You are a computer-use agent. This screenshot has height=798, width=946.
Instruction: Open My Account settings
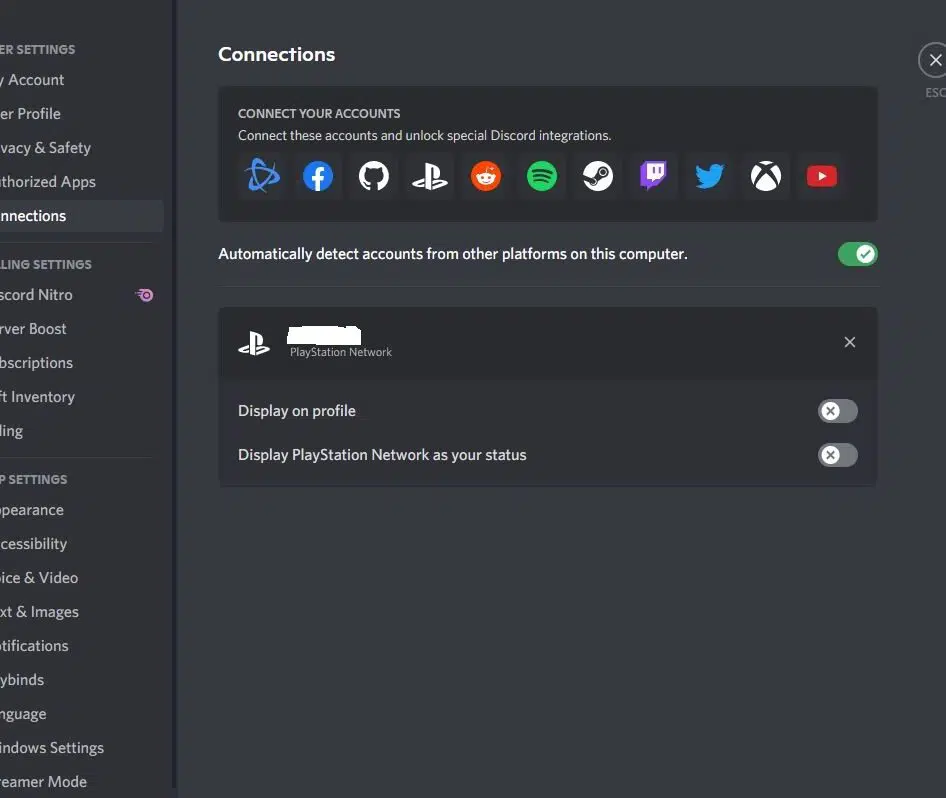pos(79,80)
